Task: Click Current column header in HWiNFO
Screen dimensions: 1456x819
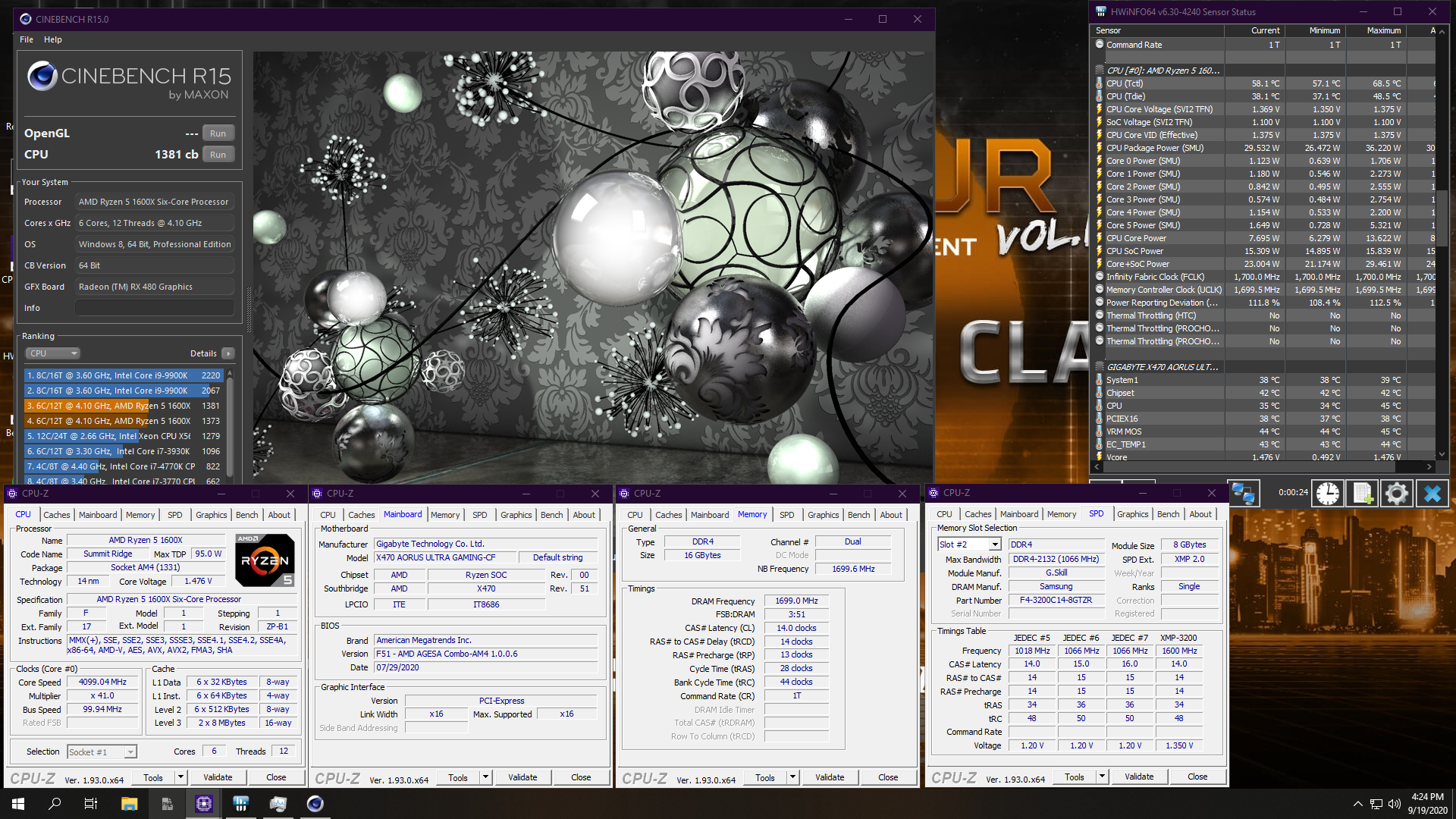Action: point(1254,30)
